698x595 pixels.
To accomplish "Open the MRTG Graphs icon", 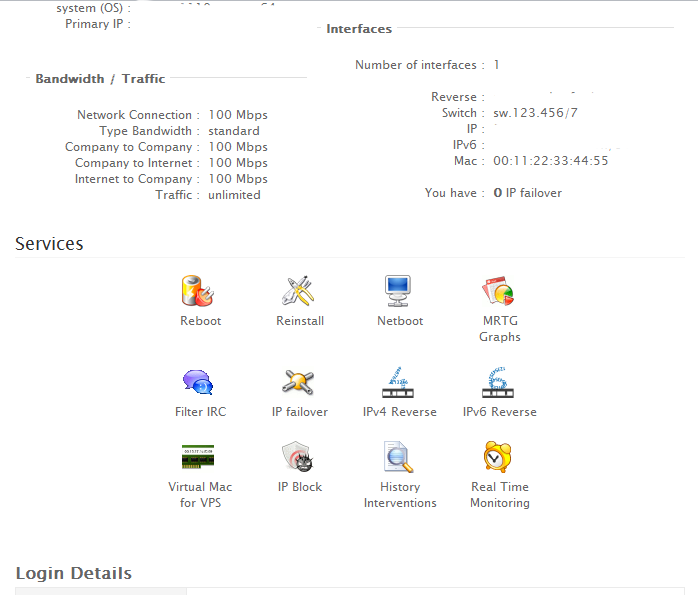I will [499, 291].
